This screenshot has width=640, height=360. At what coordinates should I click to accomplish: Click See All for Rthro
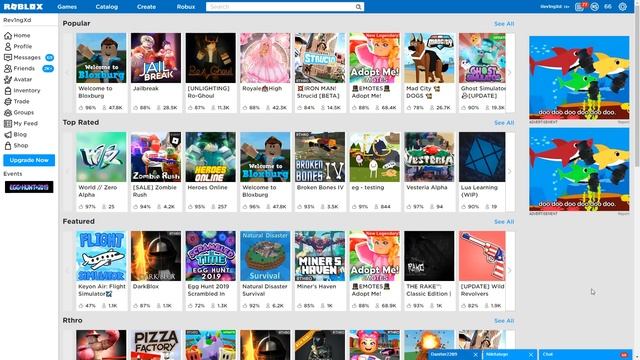tap(504, 321)
